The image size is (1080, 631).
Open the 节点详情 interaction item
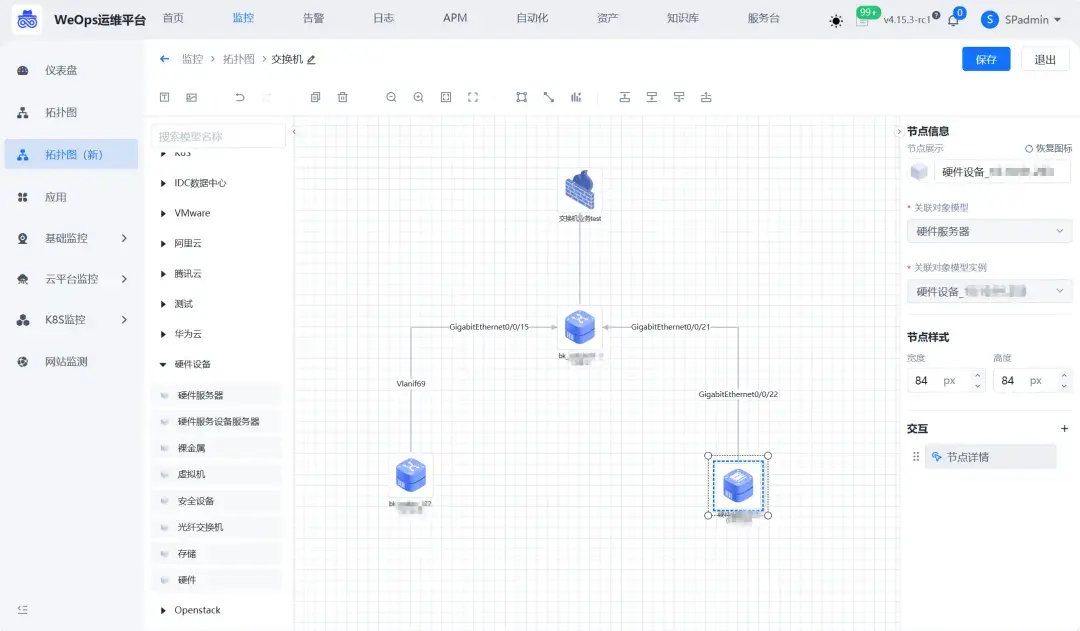coord(990,457)
